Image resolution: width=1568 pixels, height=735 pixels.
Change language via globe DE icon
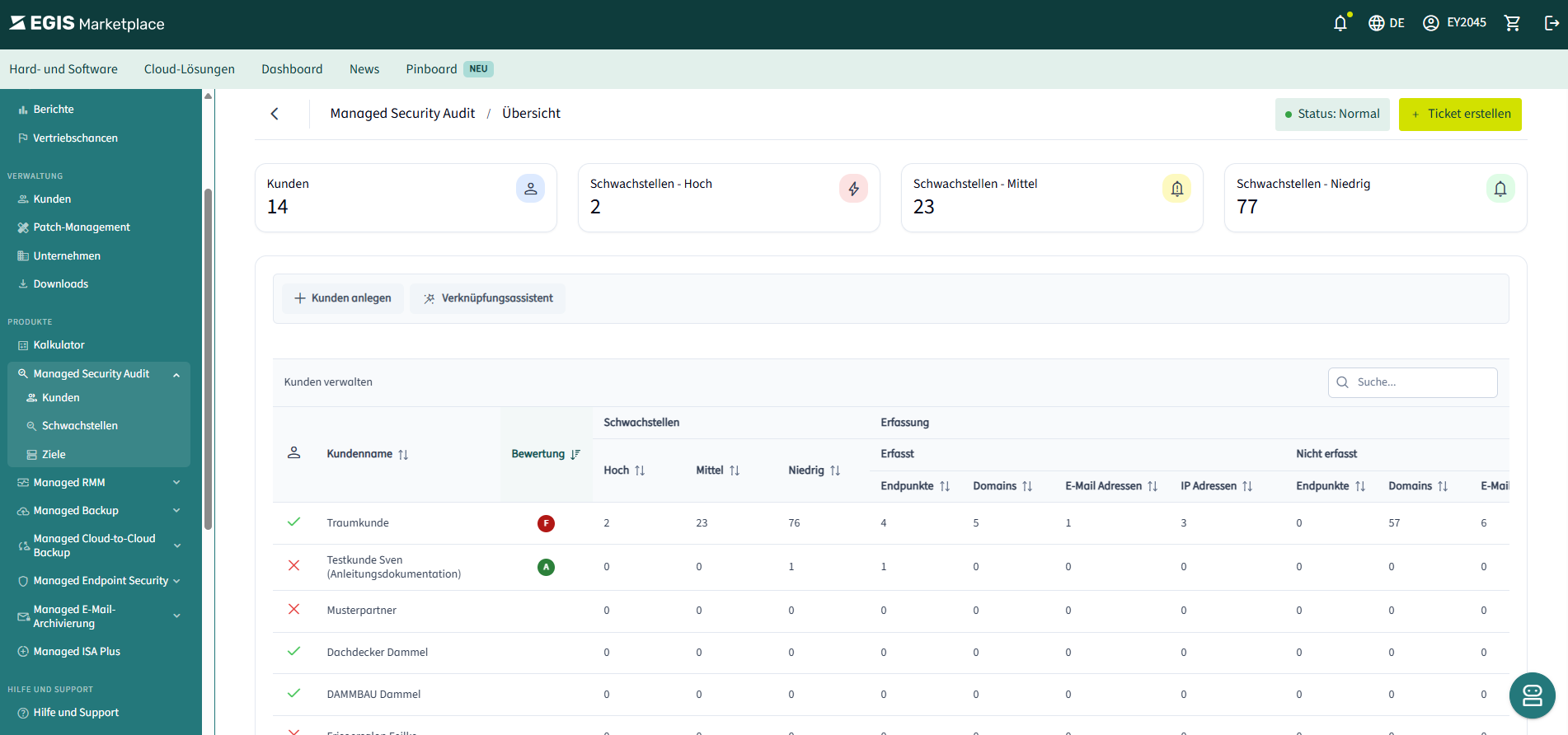(x=1387, y=23)
